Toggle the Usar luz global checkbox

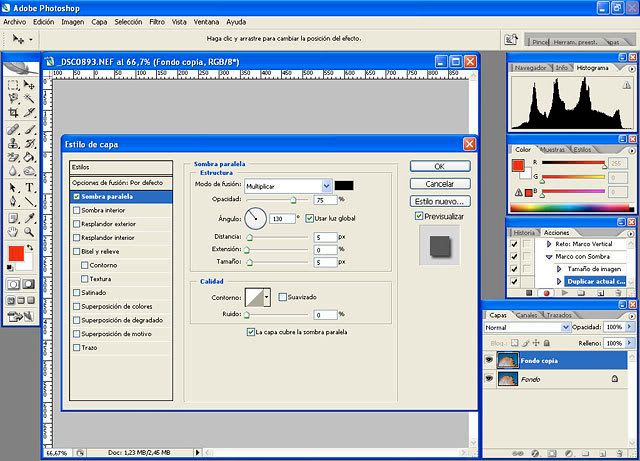[x=309, y=218]
